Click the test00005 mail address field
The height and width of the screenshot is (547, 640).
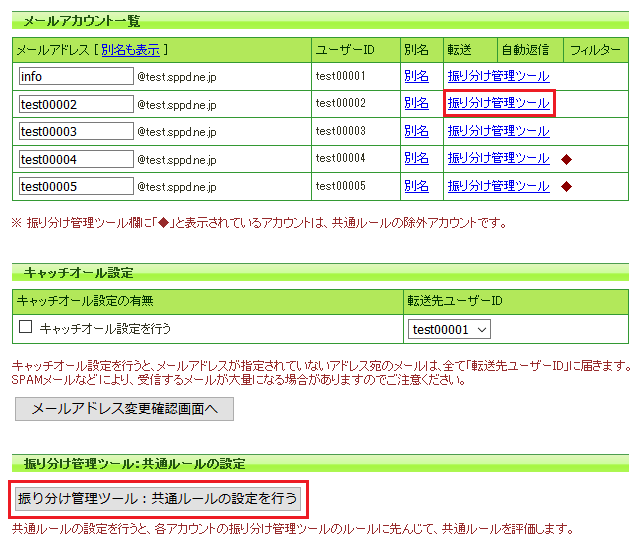point(76,186)
